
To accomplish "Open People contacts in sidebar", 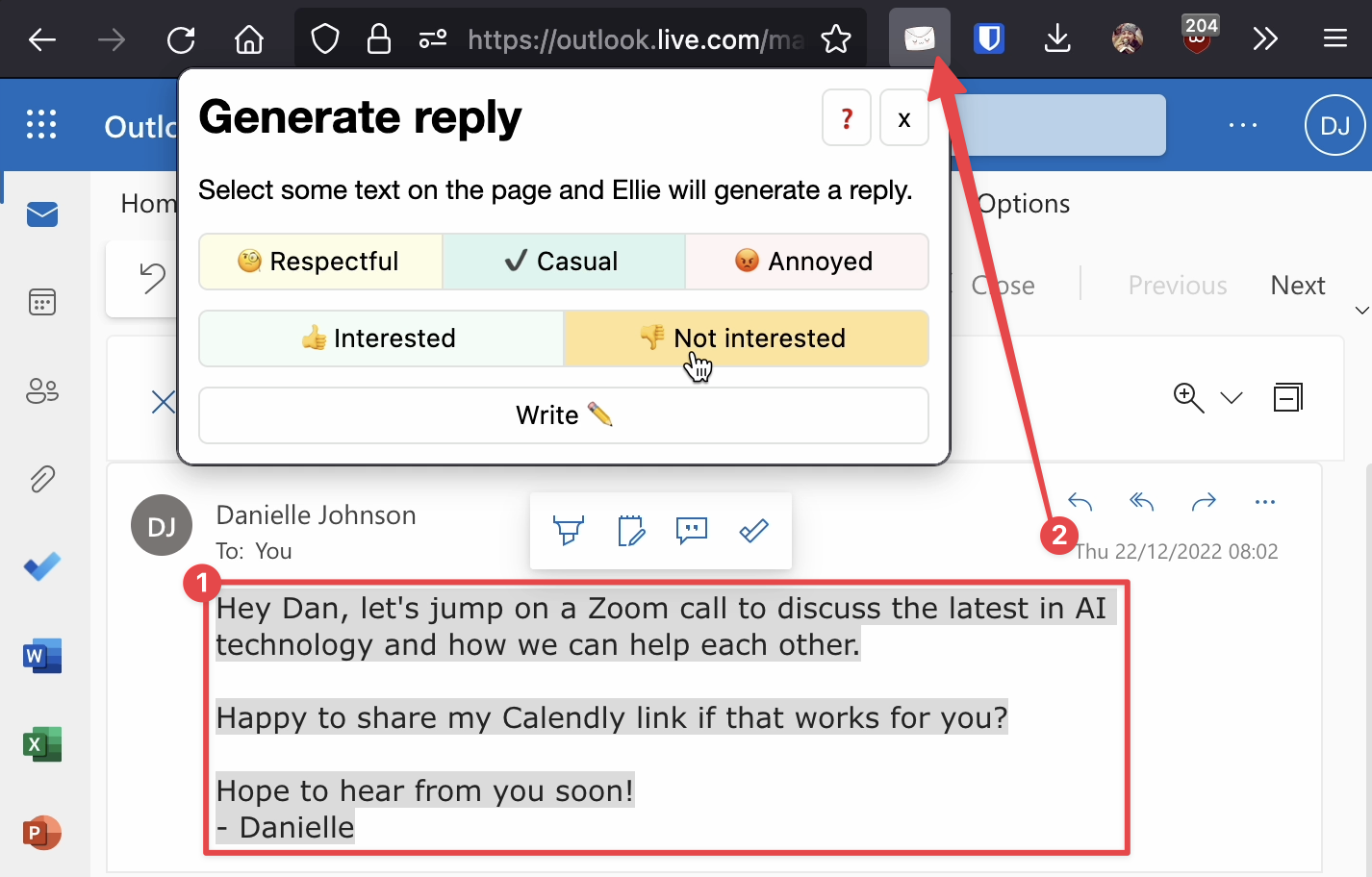I will (x=42, y=390).
